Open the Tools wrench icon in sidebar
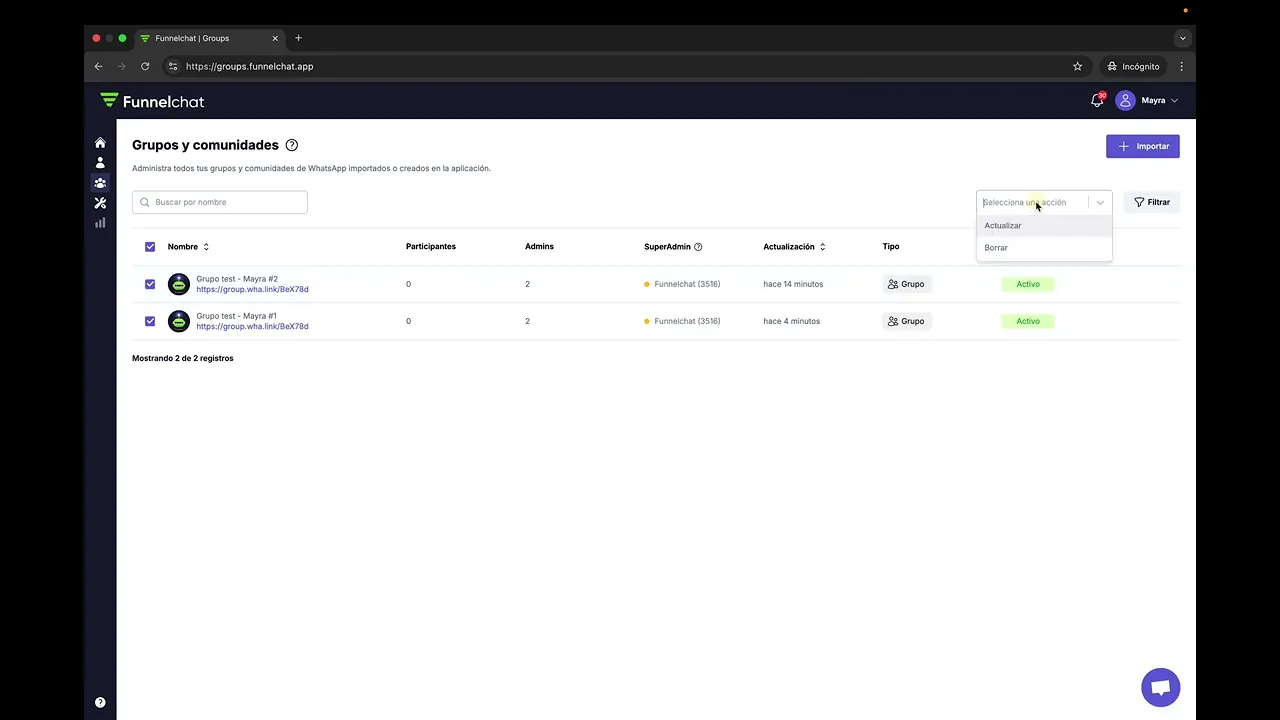The height and width of the screenshot is (720, 1280). [x=100, y=203]
